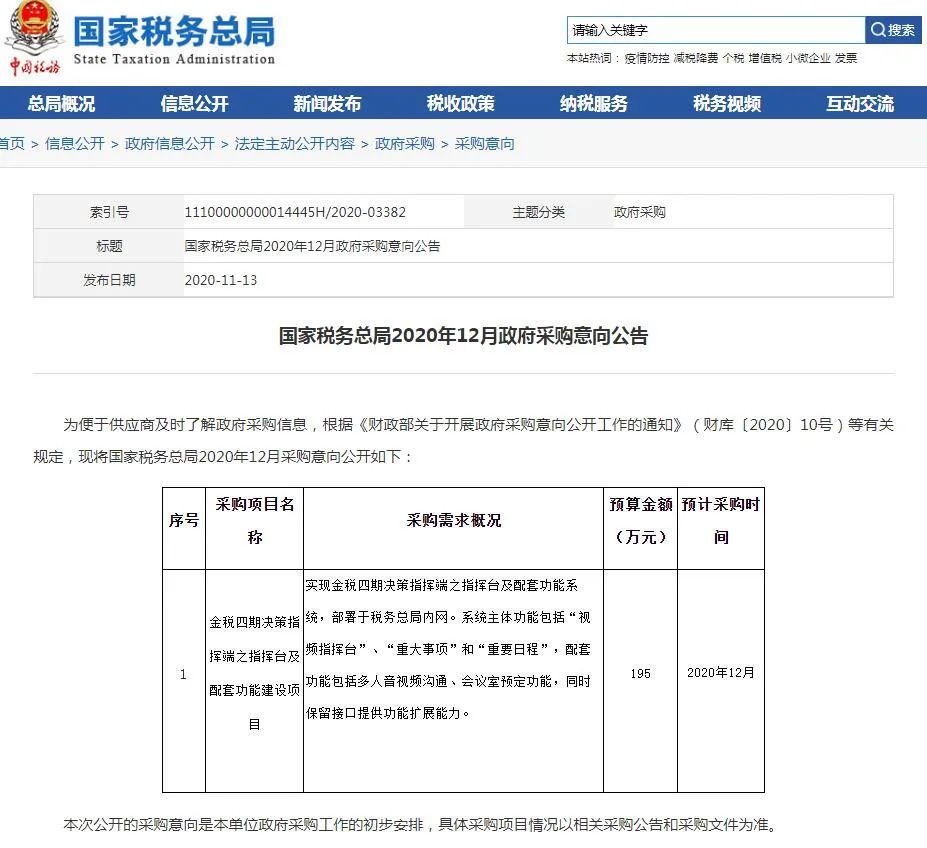Select 互动交流 in the nav bar
927x848 pixels.
click(860, 103)
